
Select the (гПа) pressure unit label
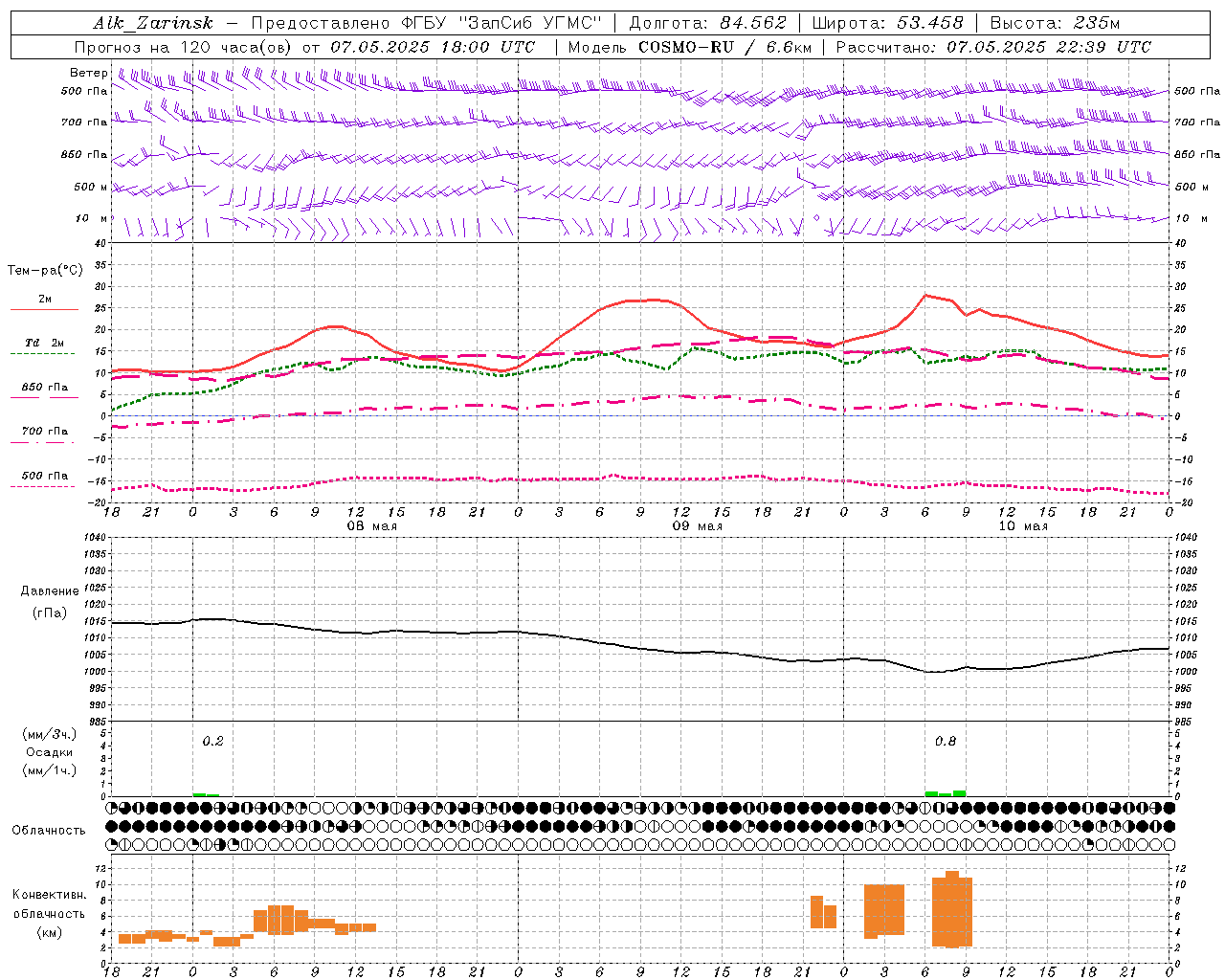[49, 613]
